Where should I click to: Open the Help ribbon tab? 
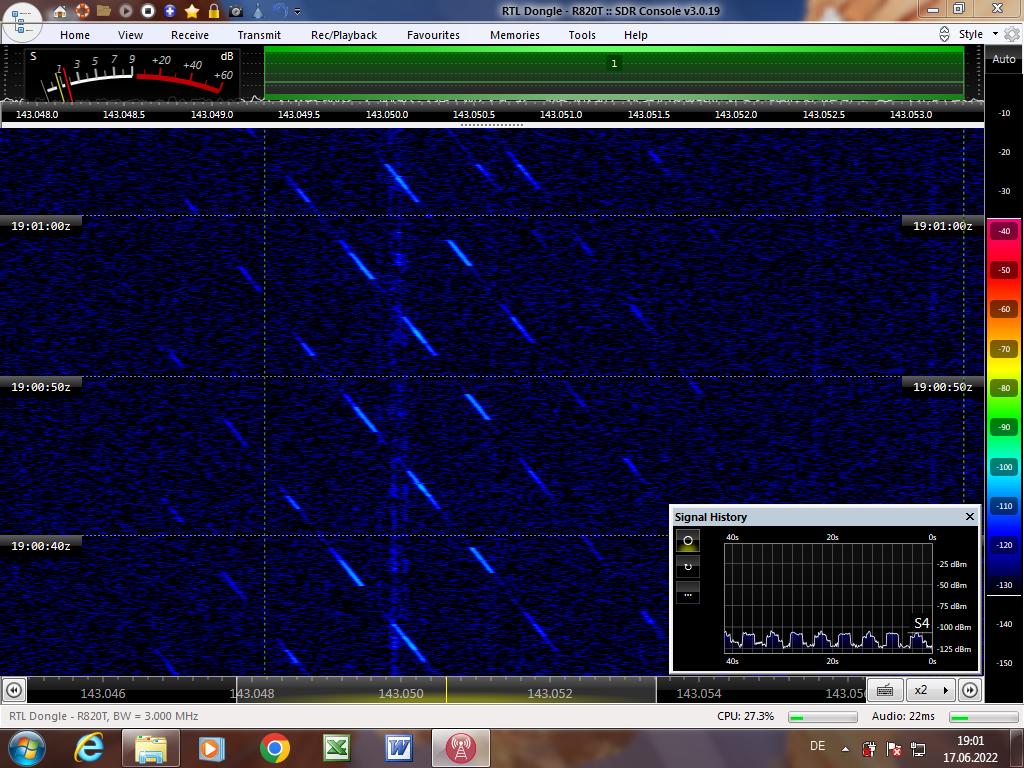[x=635, y=35]
